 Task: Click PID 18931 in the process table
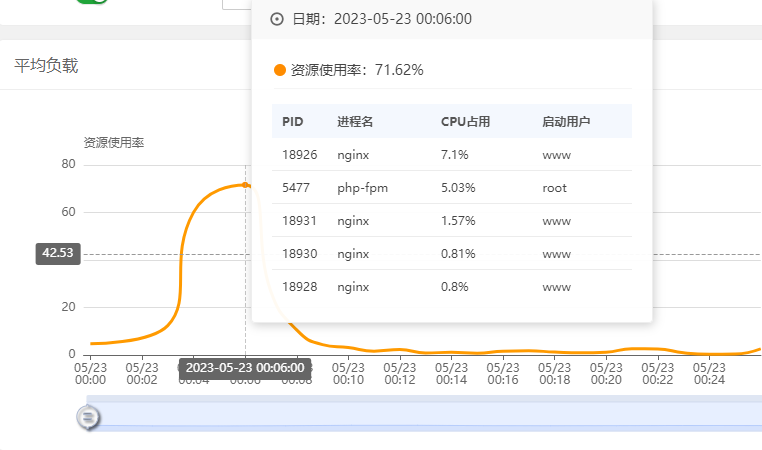pos(299,221)
